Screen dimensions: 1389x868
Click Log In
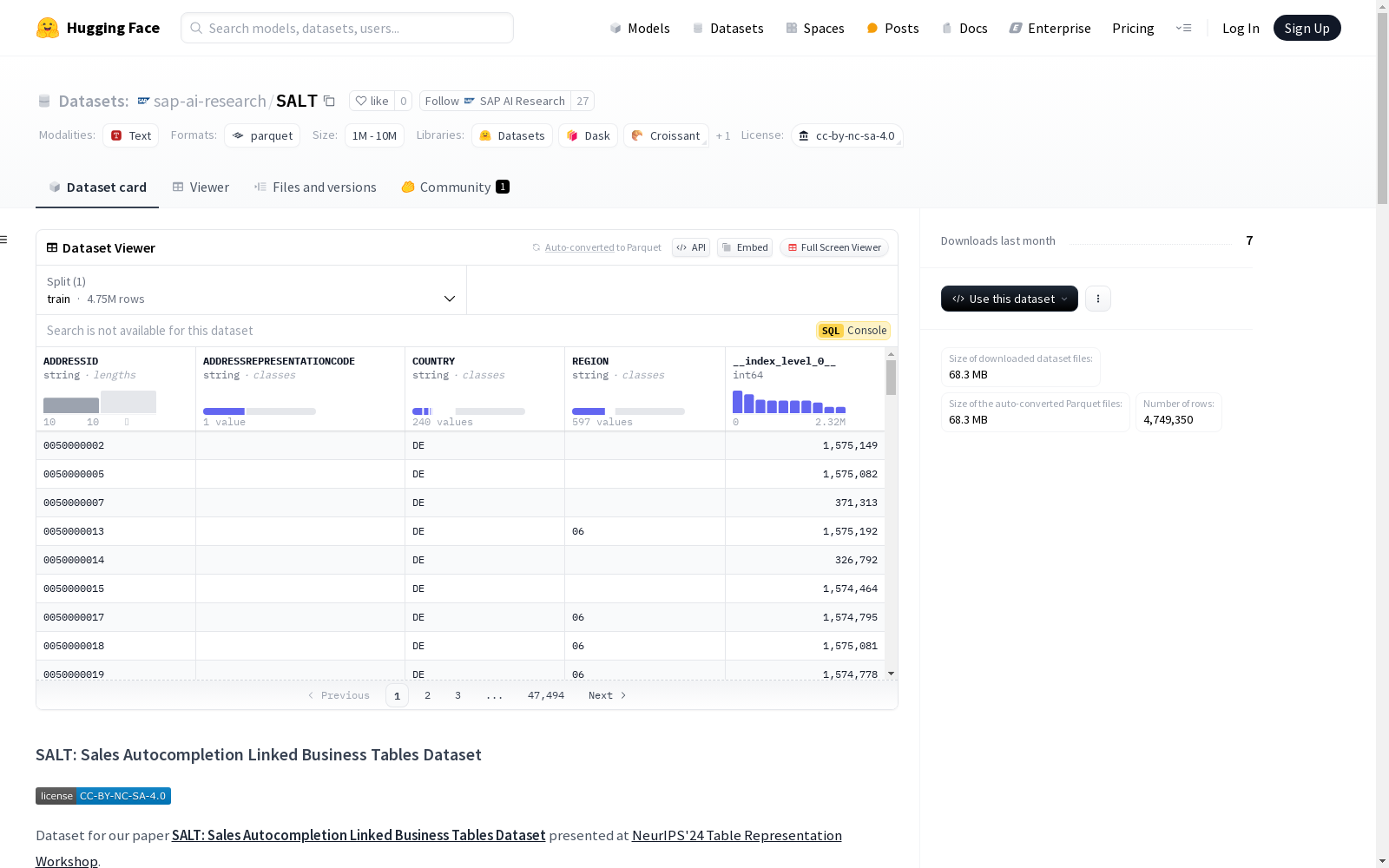(1241, 28)
